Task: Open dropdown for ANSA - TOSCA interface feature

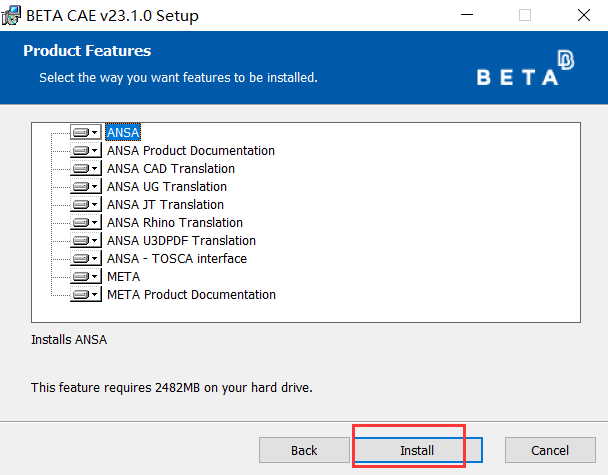Action: 86,258
